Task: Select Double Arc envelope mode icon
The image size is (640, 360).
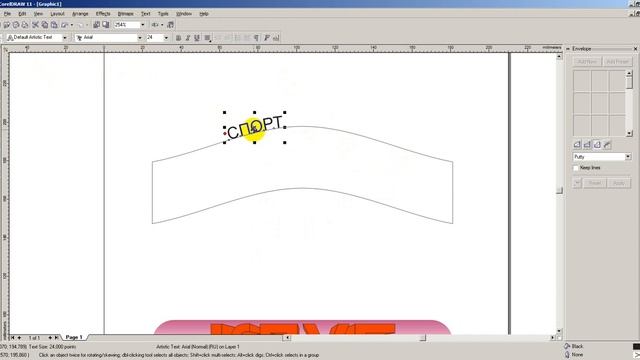Action: 597,144
